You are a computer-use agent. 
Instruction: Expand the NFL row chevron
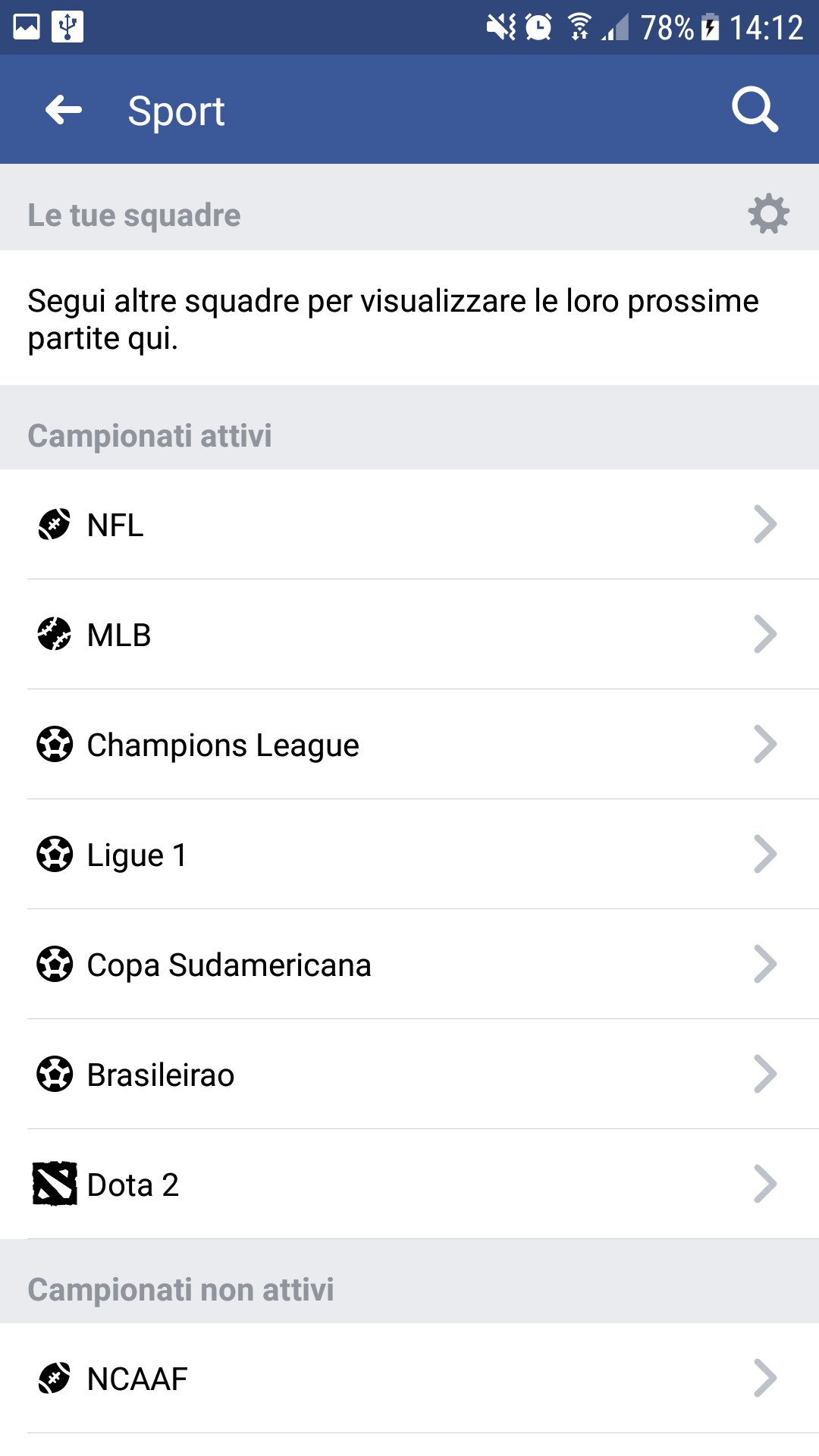(x=765, y=524)
